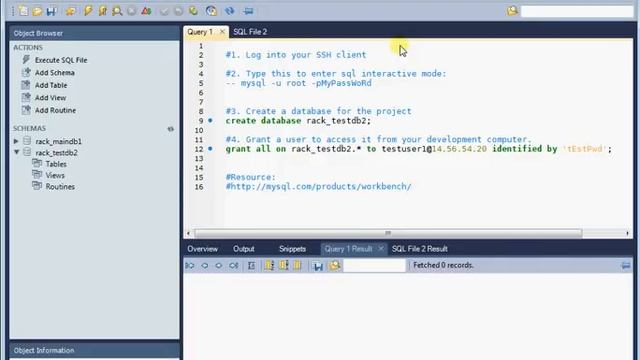Switch to the SQL File 2 tab
Screen dimensions: 640x360
pos(250,32)
